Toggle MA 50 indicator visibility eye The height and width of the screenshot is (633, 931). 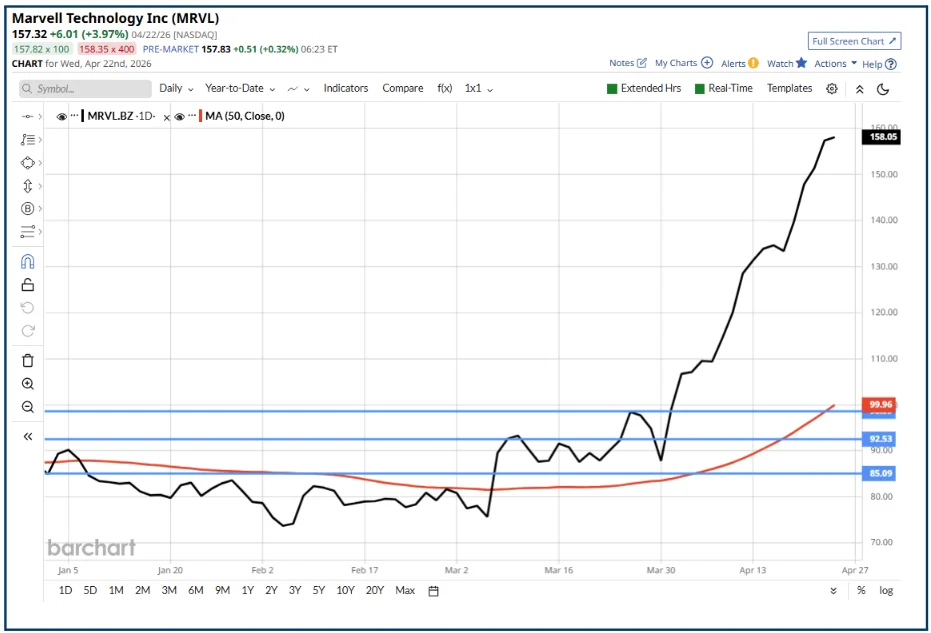(x=179, y=116)
